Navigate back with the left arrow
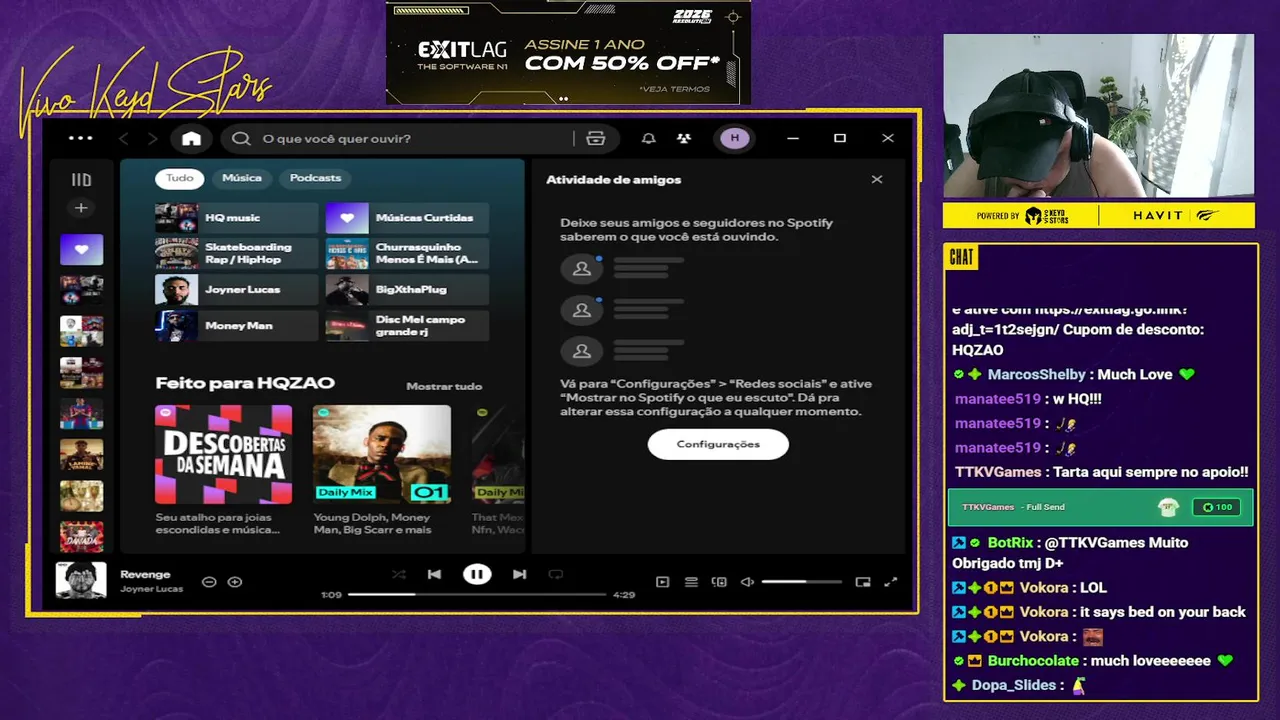 (x=125, y=139)
